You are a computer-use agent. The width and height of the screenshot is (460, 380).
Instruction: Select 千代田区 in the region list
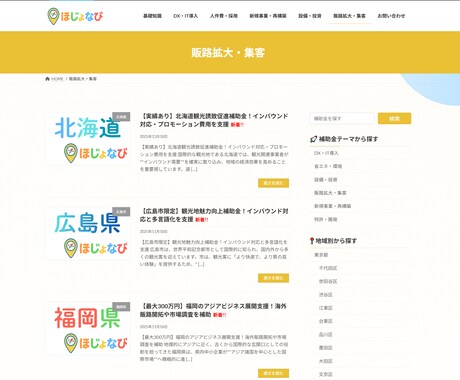328,268
